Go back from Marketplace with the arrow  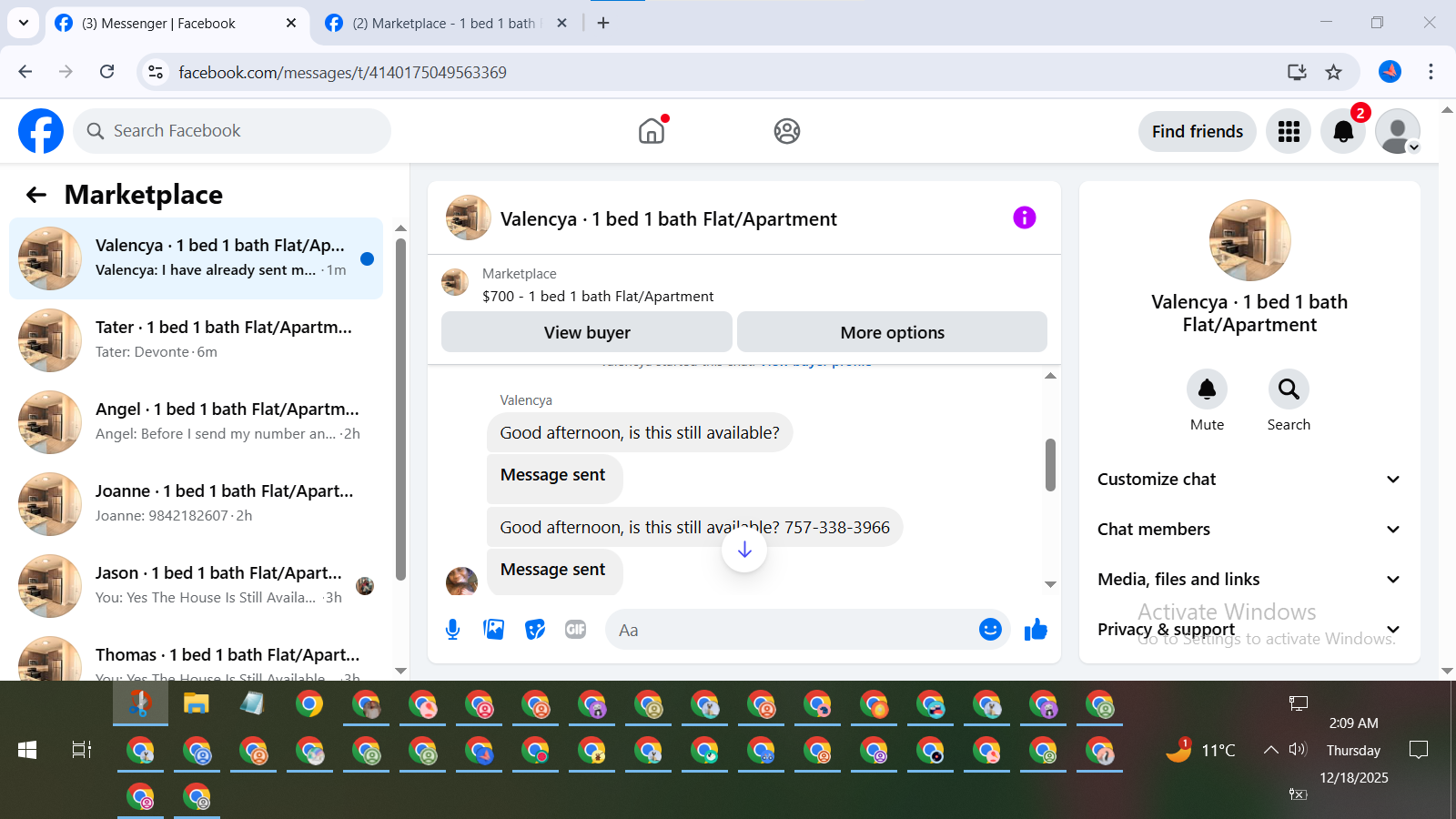pos(36,195)
